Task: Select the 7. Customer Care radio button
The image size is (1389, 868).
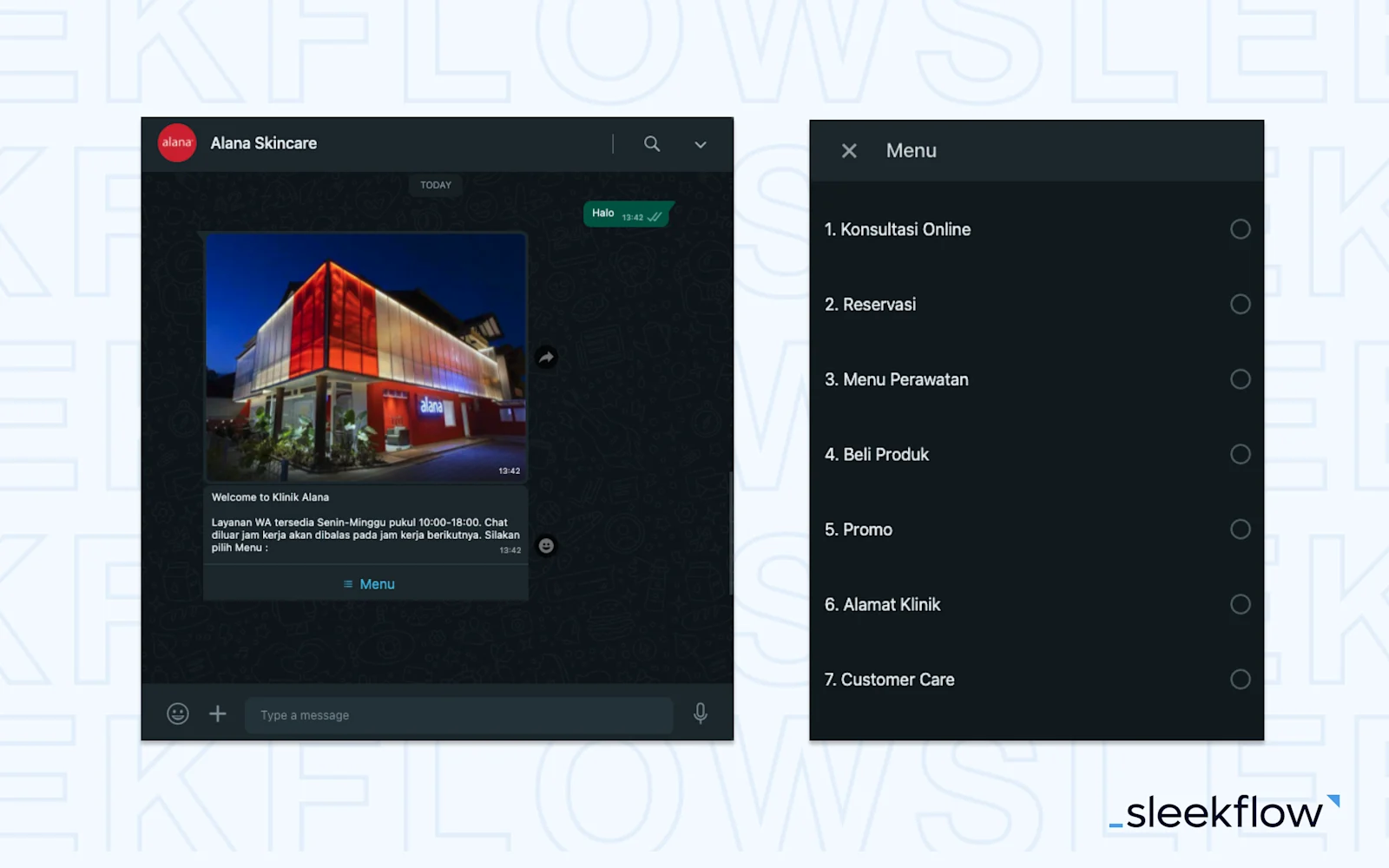Action: 1241,679
